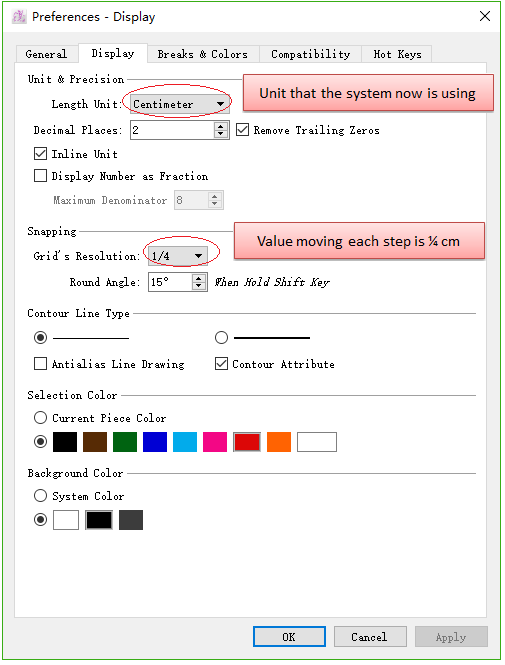The height and width of the screenshot is (665, 505).
Task: Toggle Remove Trailing Zeros checkbox
Action: click(x=242, y=130)
